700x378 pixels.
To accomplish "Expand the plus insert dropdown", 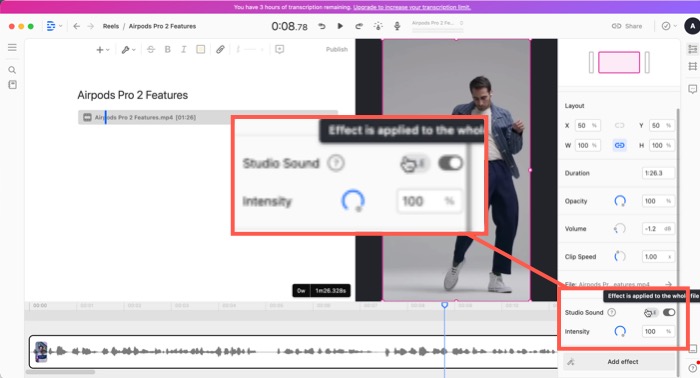I will click(103, 50).
